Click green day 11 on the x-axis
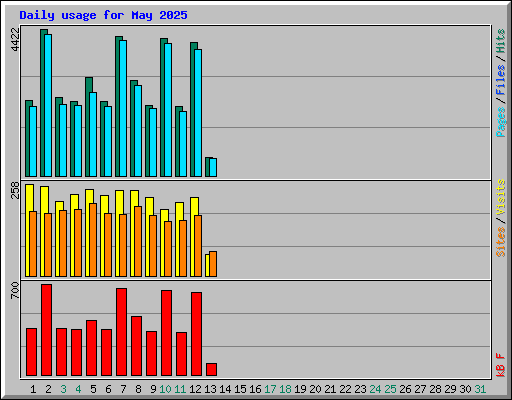This screenshot has height=400, width=512. pos(180,389)
